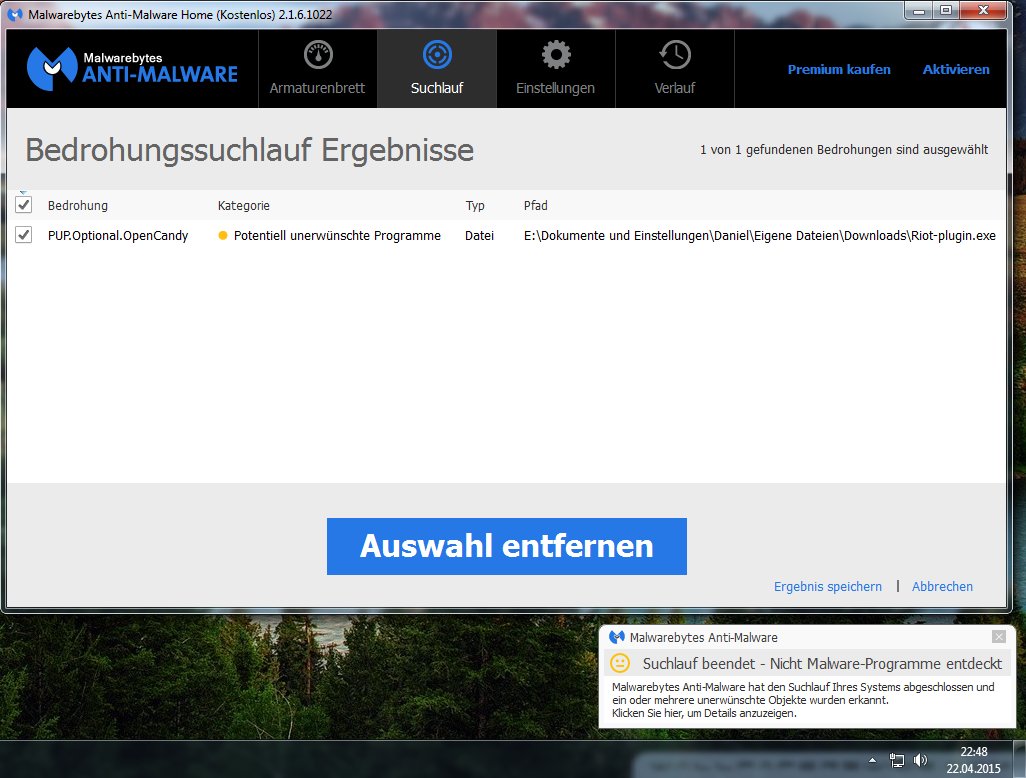Click the Datei type cell
Viewport: 1026px width, 778px height.
tap(479, 236)
